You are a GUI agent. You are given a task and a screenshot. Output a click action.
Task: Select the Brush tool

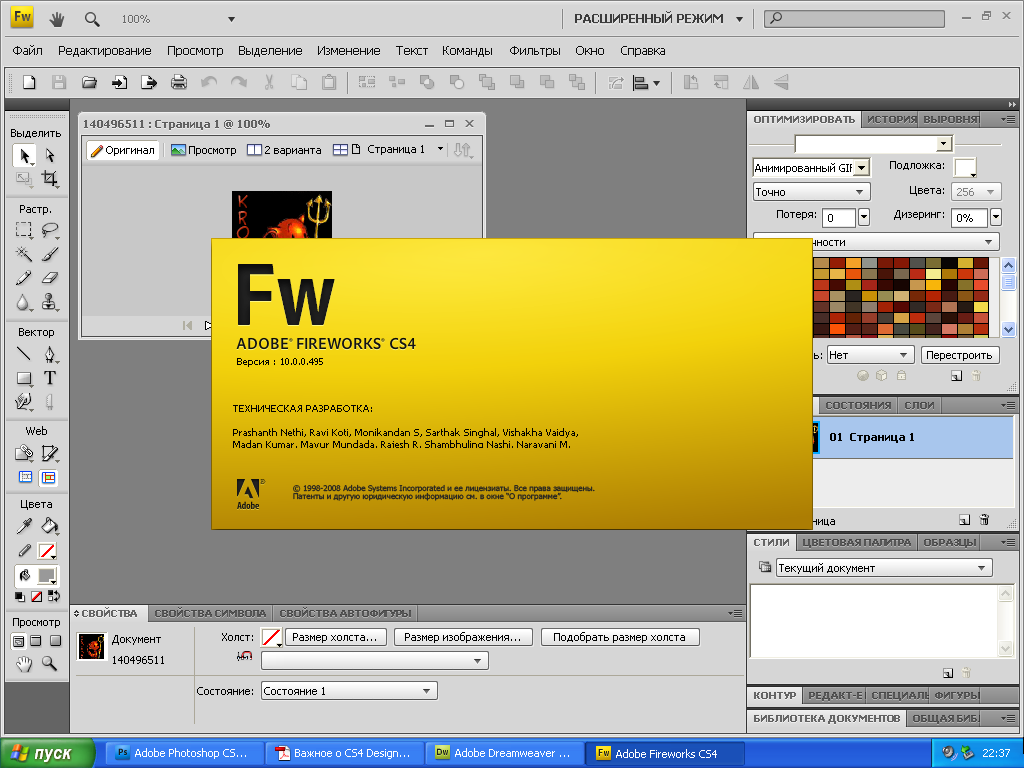click(50, 253)
